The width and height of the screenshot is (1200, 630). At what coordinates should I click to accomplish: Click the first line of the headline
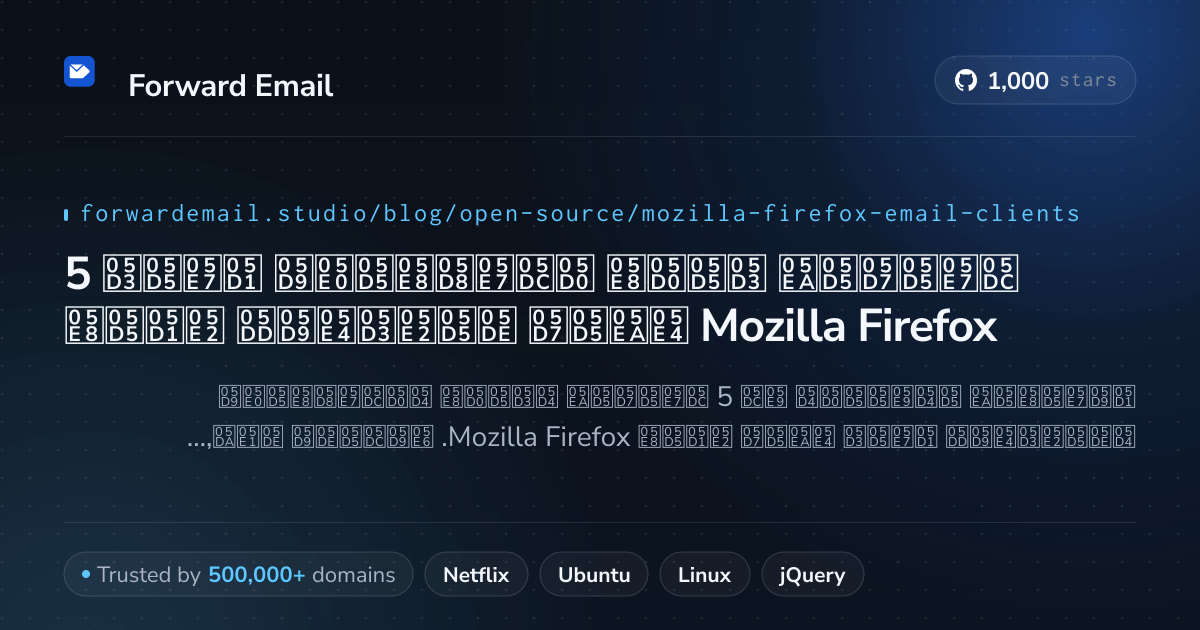click(x=541, y=272)
